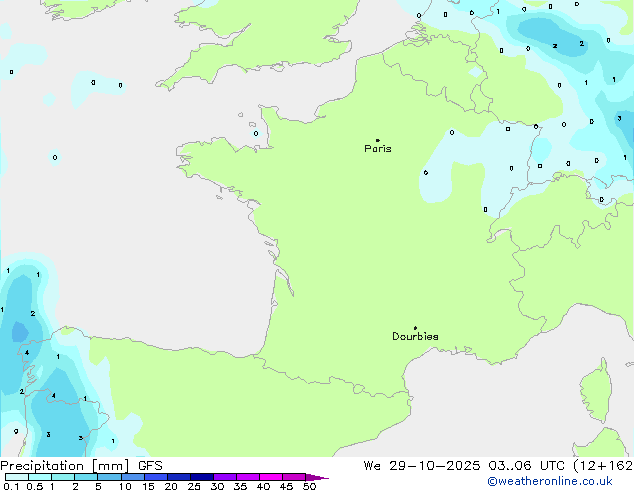Click the '03..06 UTC' time text
The height and width of the screenshot is (490, 634).
(526, 466)
